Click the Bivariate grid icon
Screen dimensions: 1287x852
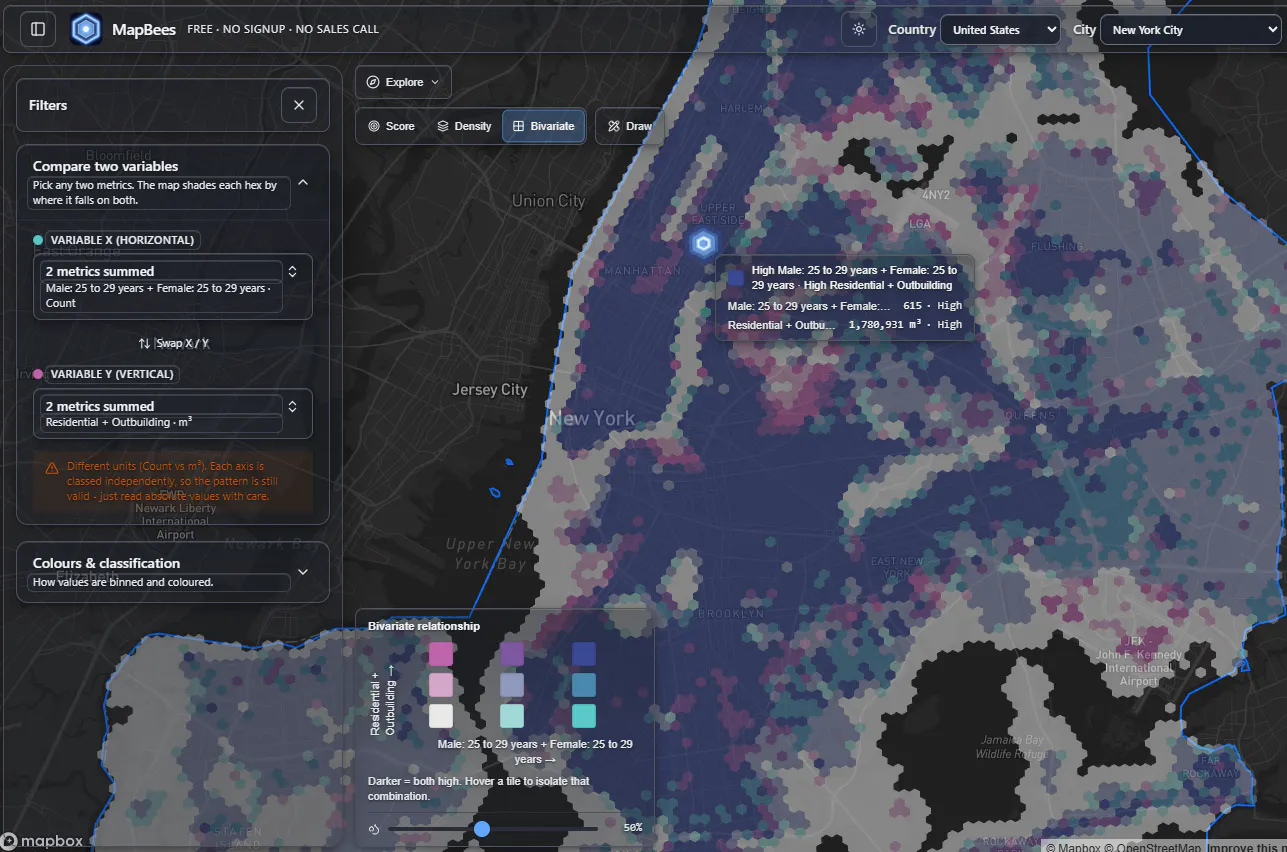pos(518,126)
